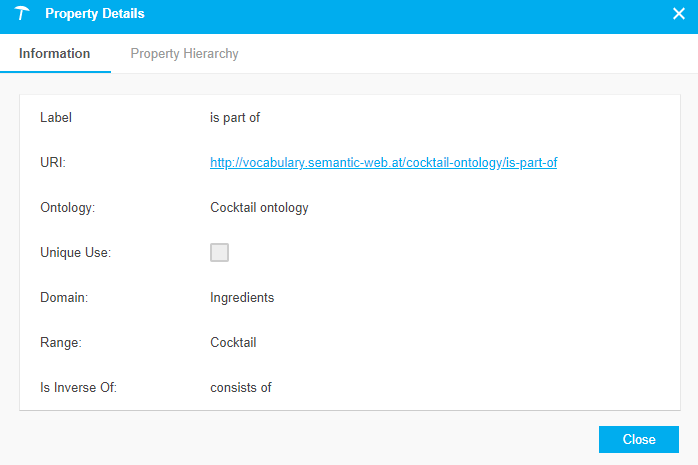Click the 'Label' field name
Screen dimensions: 698x465
coord(56,117)
